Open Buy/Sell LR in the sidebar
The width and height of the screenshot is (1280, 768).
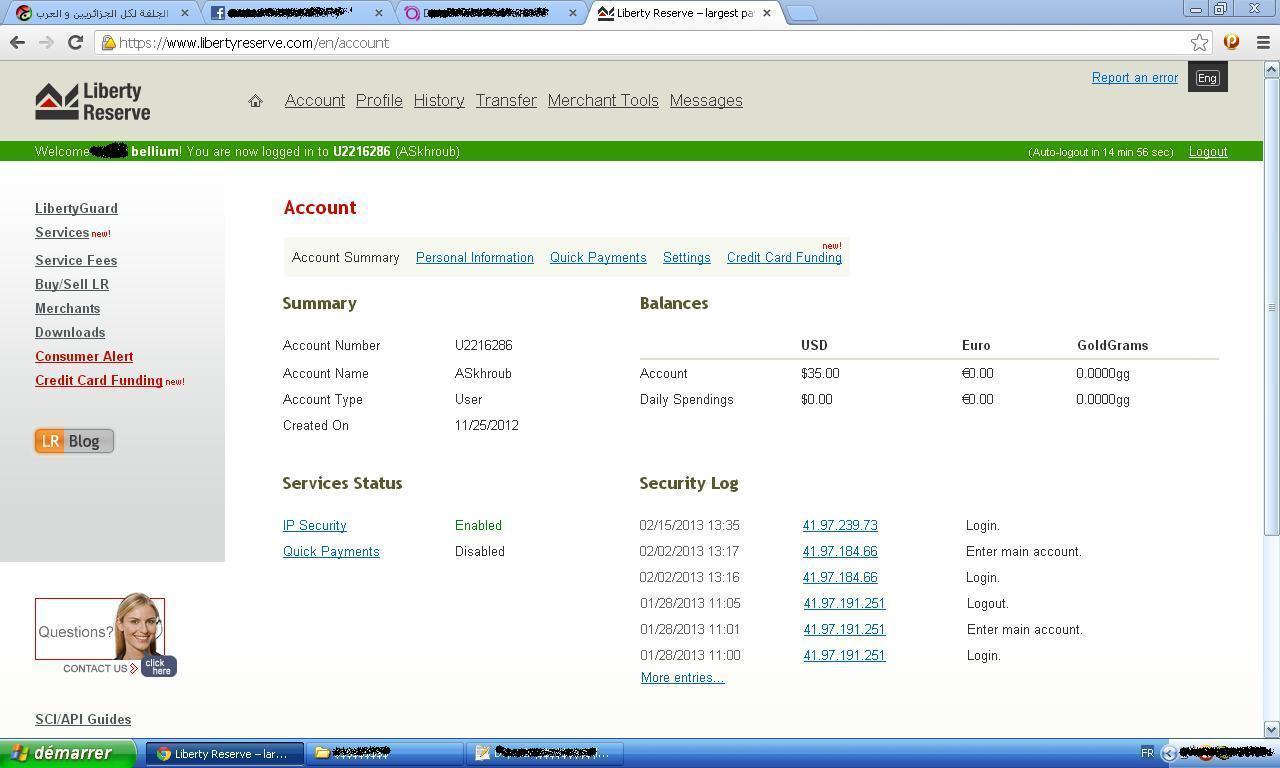tap(72, 284)
